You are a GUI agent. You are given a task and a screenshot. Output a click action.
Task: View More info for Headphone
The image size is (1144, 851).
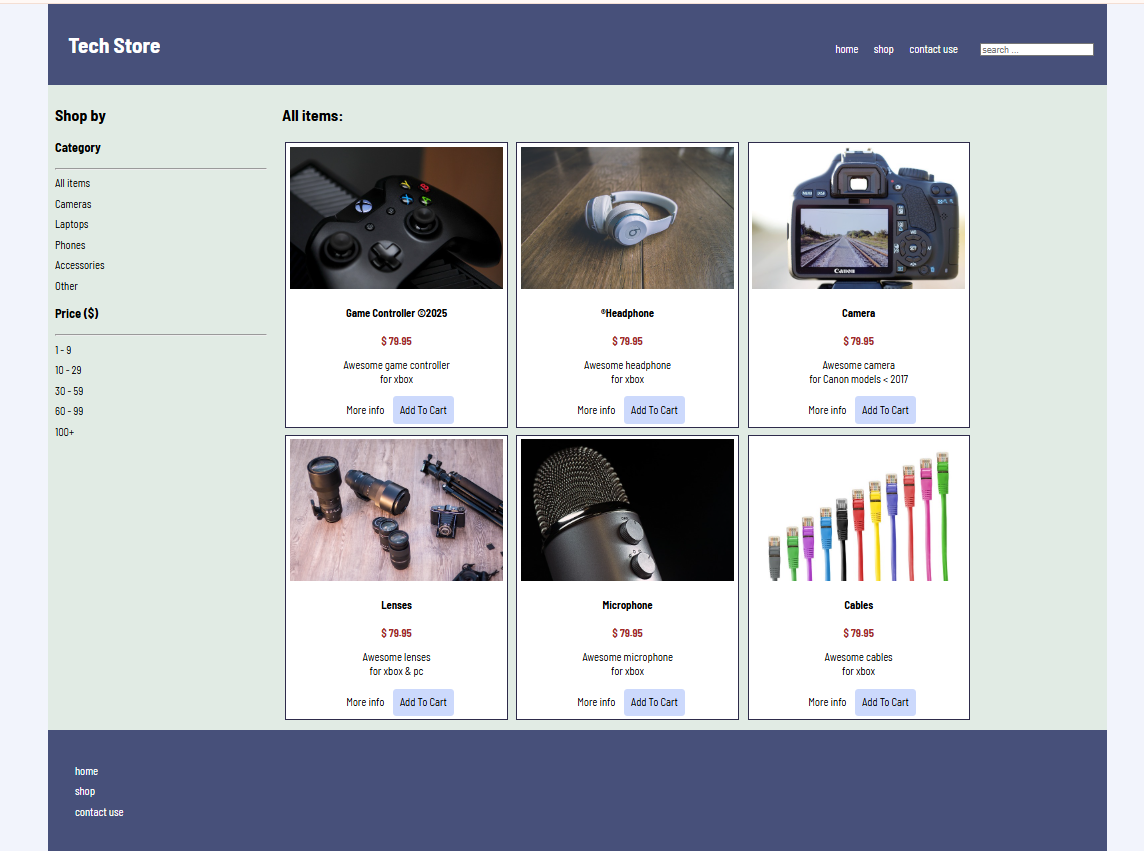tap(596, 410)
